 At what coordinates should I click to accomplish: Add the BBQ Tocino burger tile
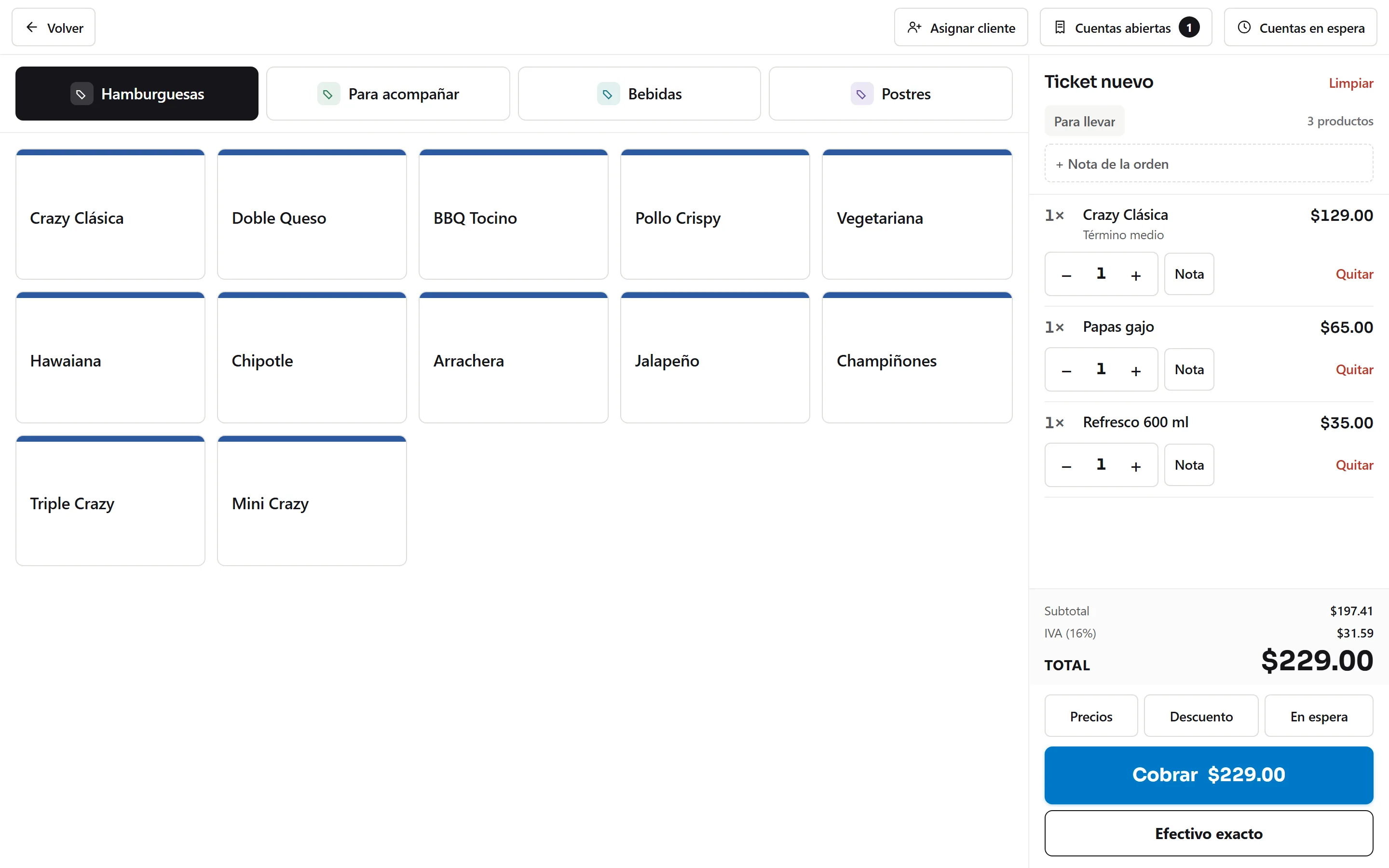513,215
